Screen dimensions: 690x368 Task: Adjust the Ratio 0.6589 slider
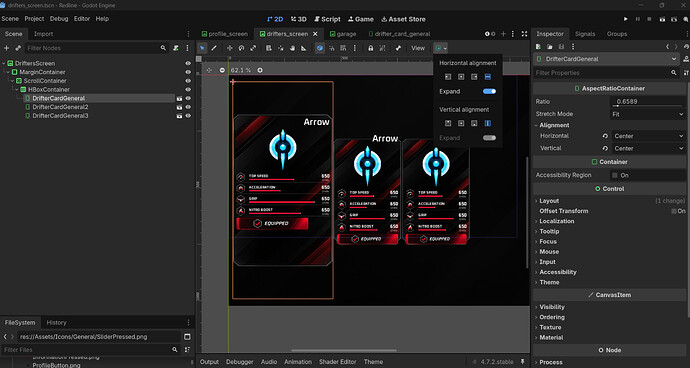(x=648, y=102)
